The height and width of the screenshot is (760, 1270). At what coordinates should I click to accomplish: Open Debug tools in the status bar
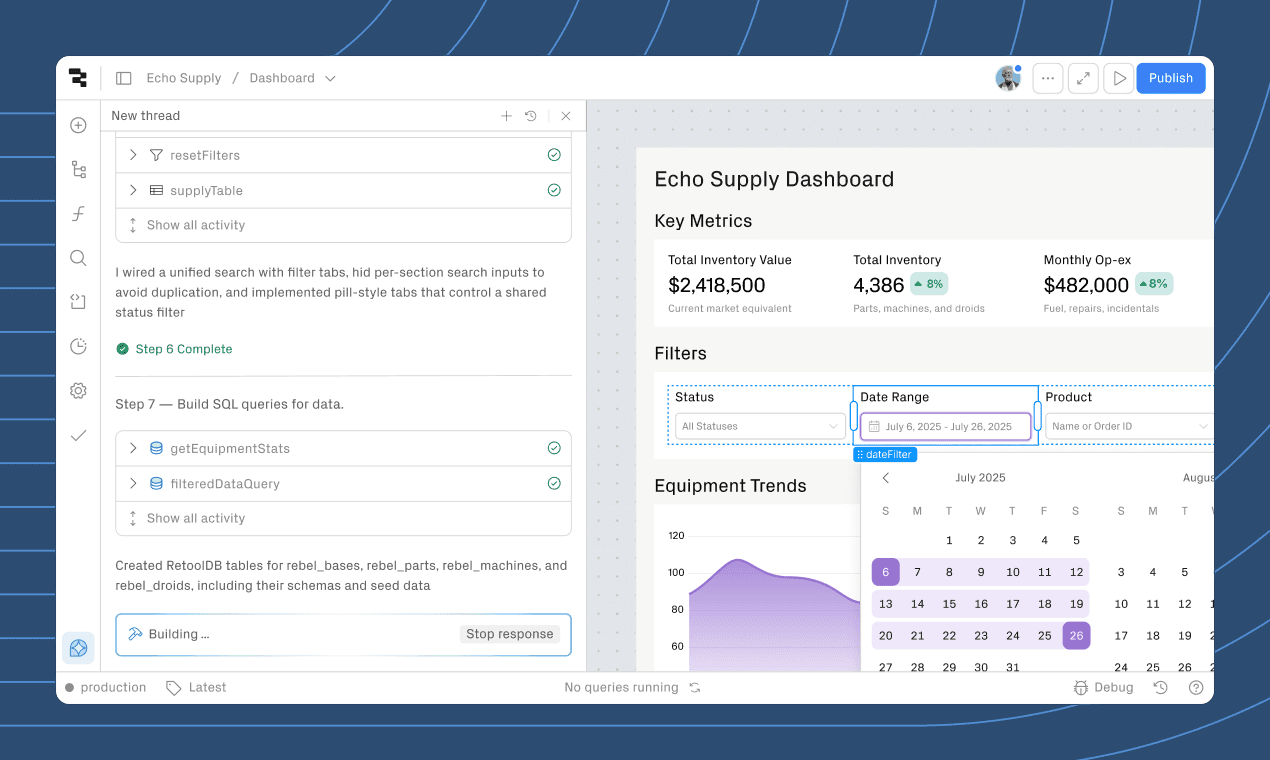tap(1103, 687)
